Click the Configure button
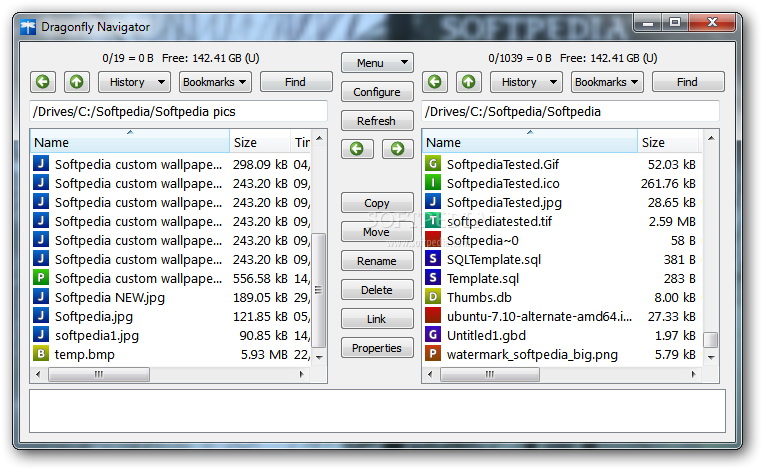The height and width of the screenshot is (470, 763). click(377, 91)
